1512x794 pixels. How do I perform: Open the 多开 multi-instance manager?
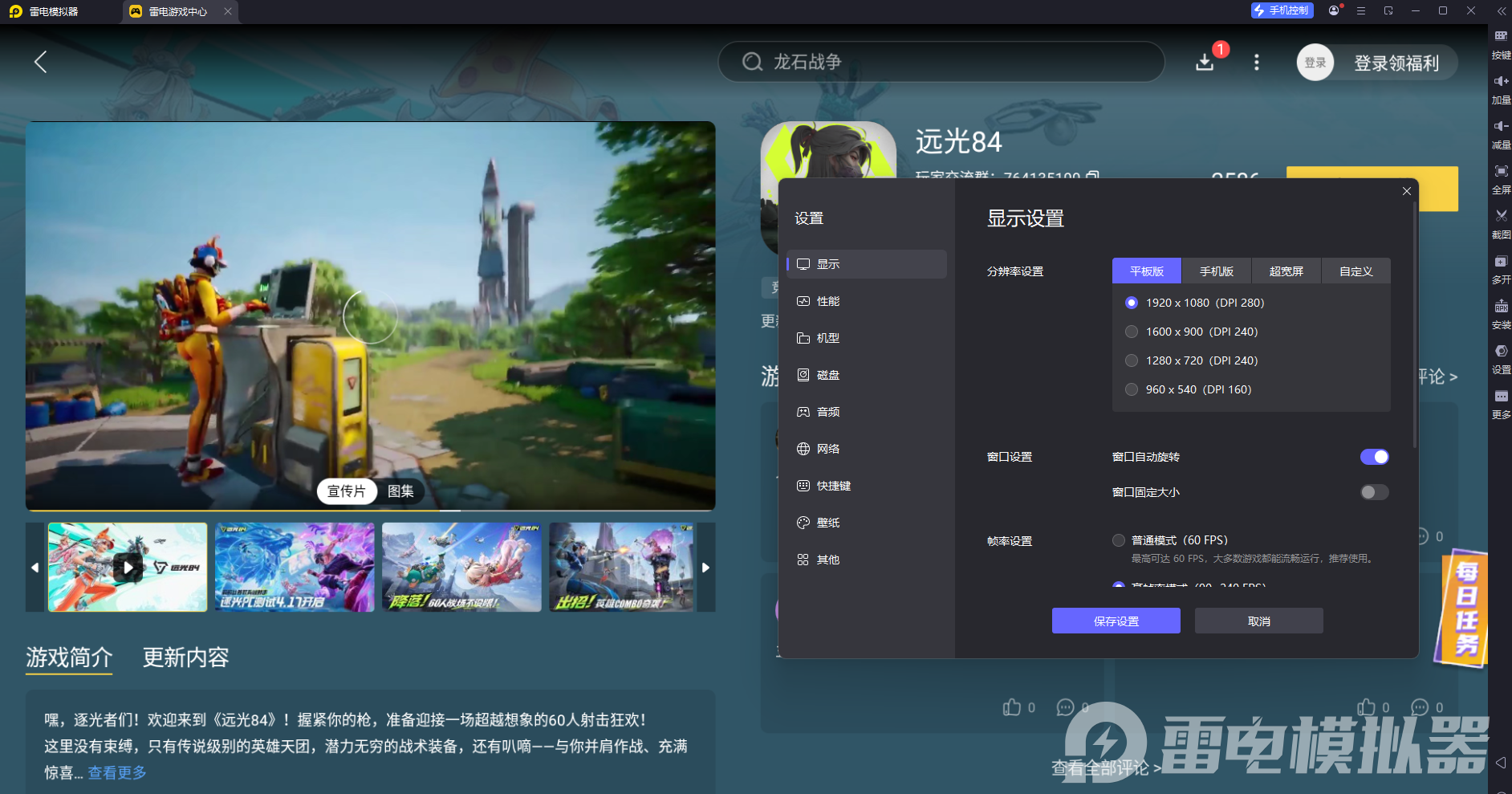pyautogui.click(x=1501, y=269)
